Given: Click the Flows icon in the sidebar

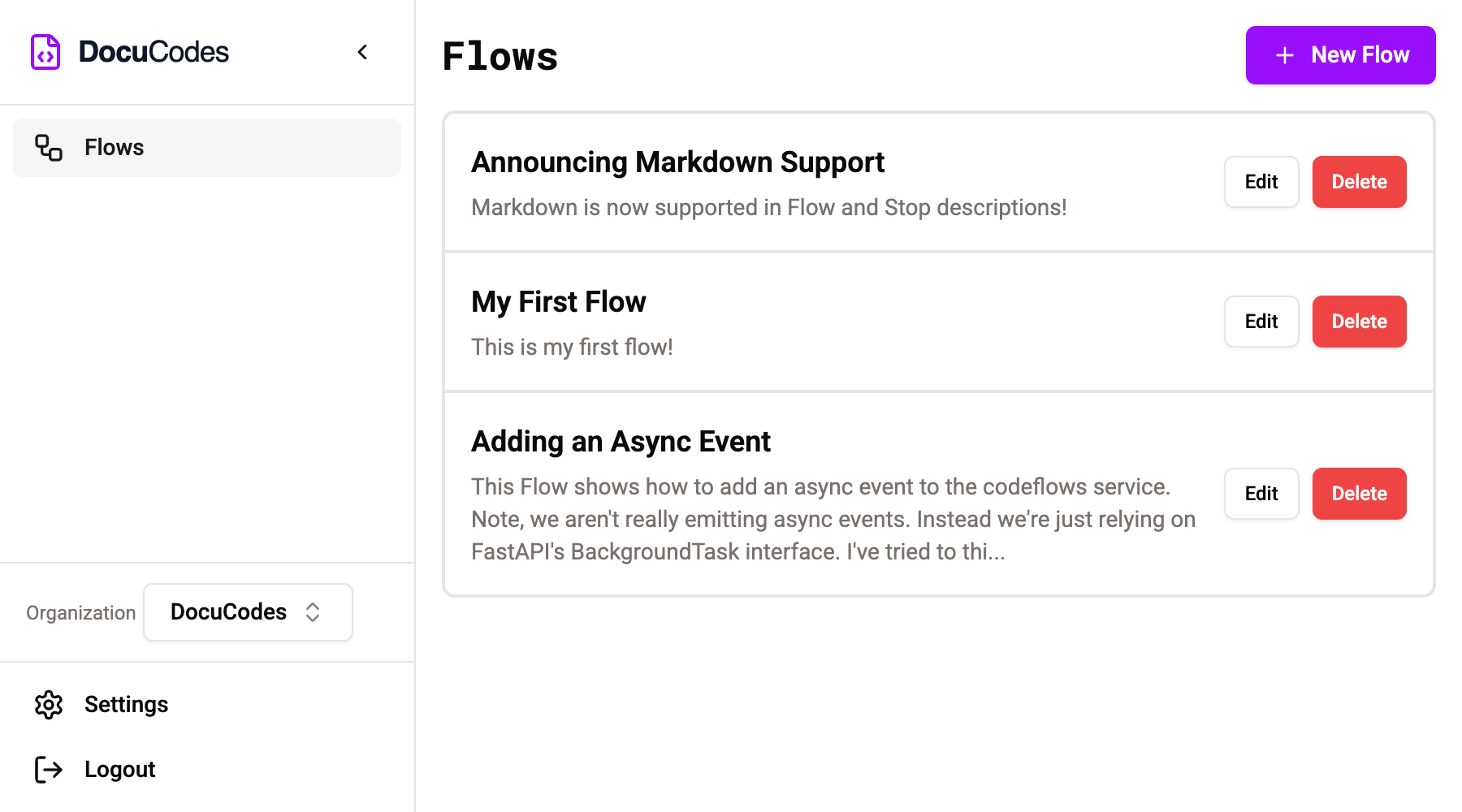Looking at the screenshot, I should point(49,148).
